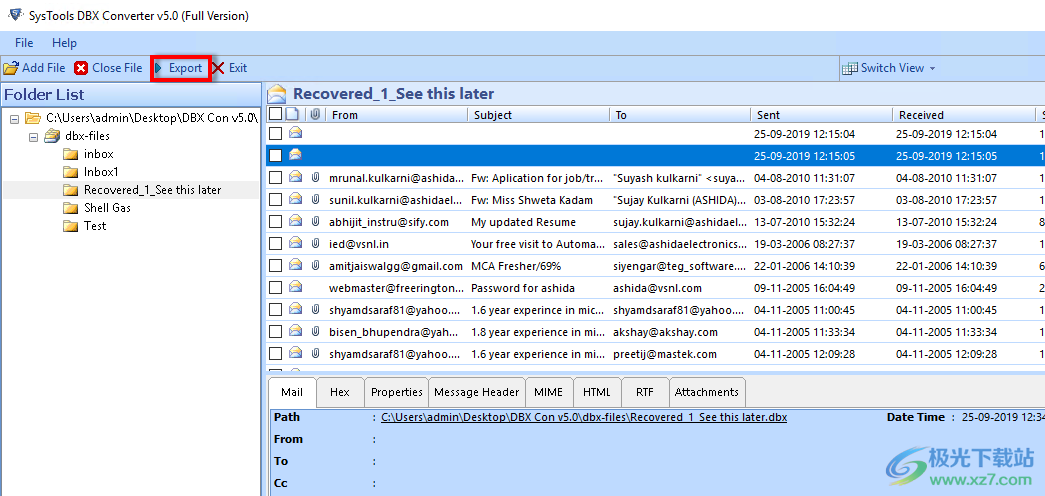Click subject 'Your free visit to Automa...'
The width and height of the screenshot is (1045, 496).
(x=538, y=244)
